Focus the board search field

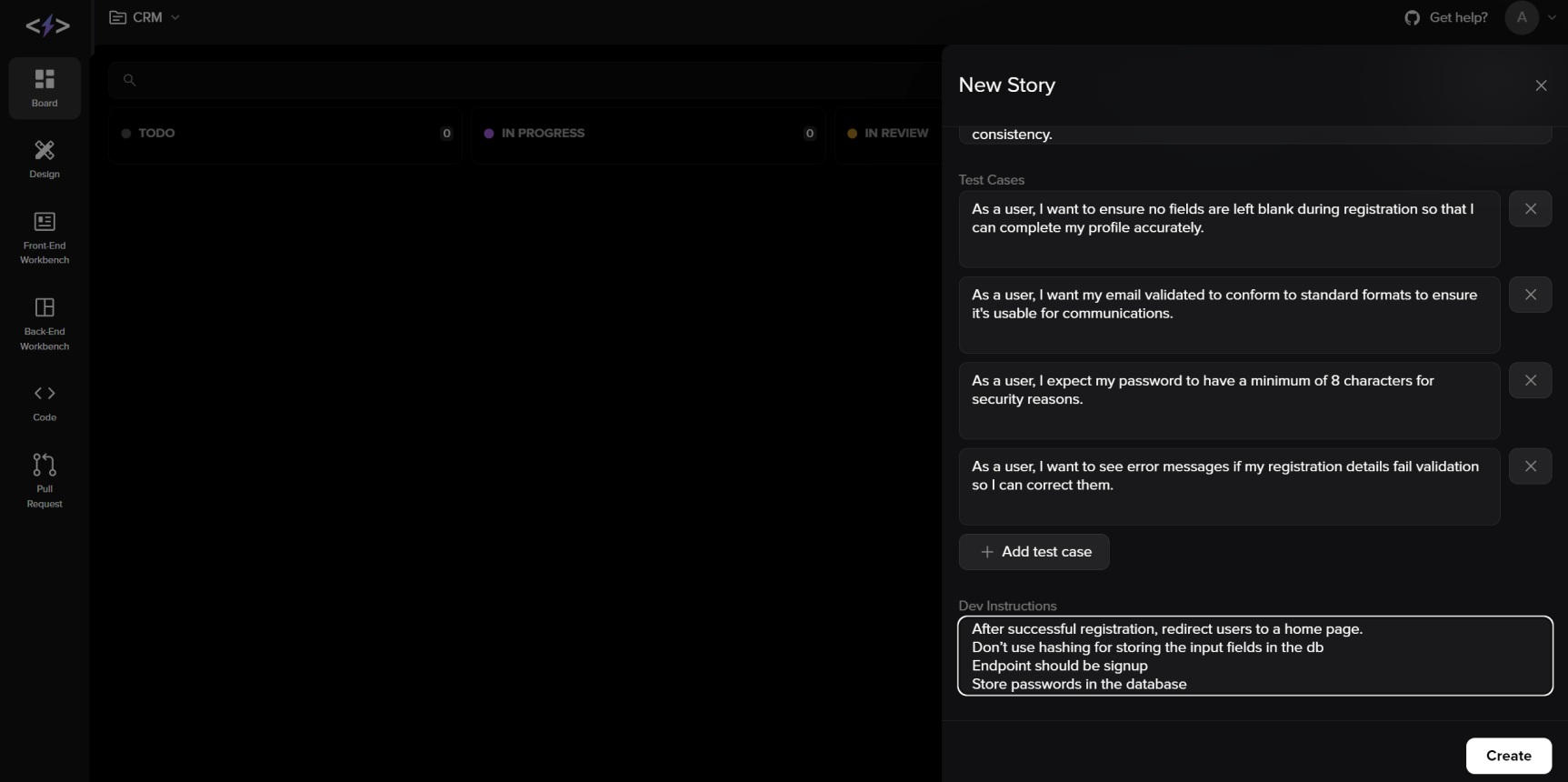click(x=518, y=80)
